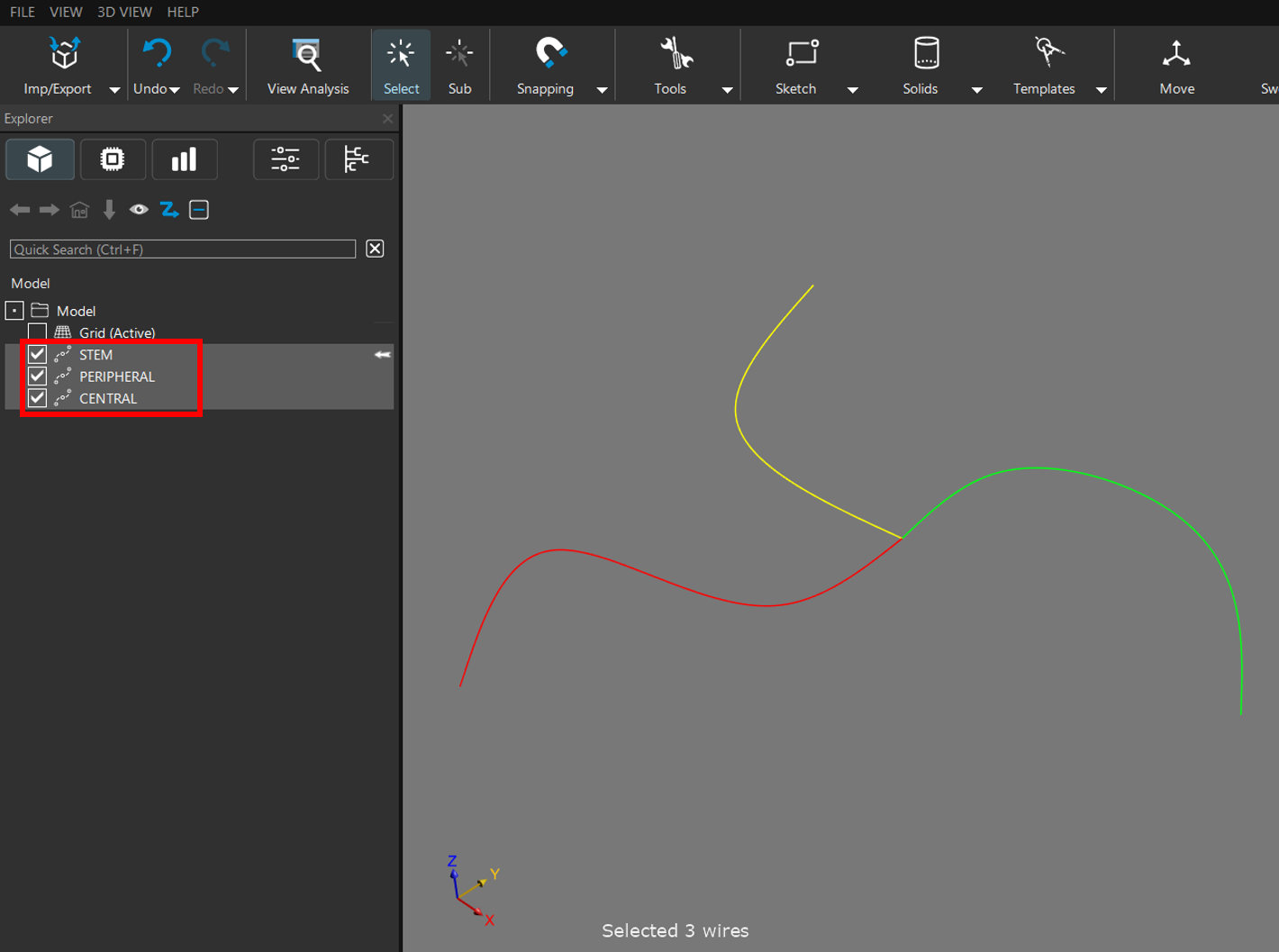Click the Imp/Export cube icon
1279x952 pixels.
pos(63,54)
